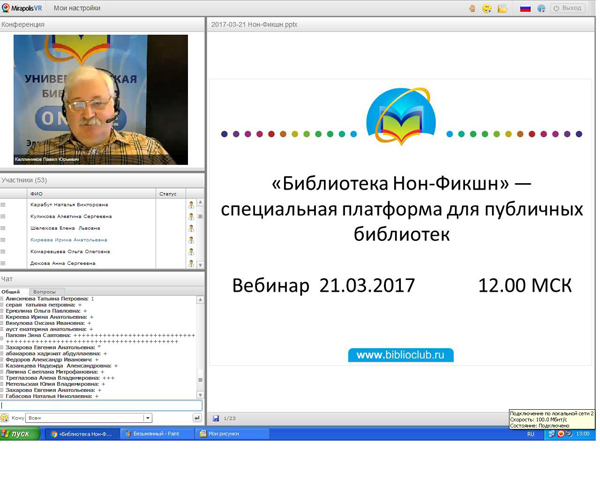Switch to Chrome Библиотека Нон-Ф taskbar item
The height and width of the screenshot is (480, 600).
(x=81, y=434)
